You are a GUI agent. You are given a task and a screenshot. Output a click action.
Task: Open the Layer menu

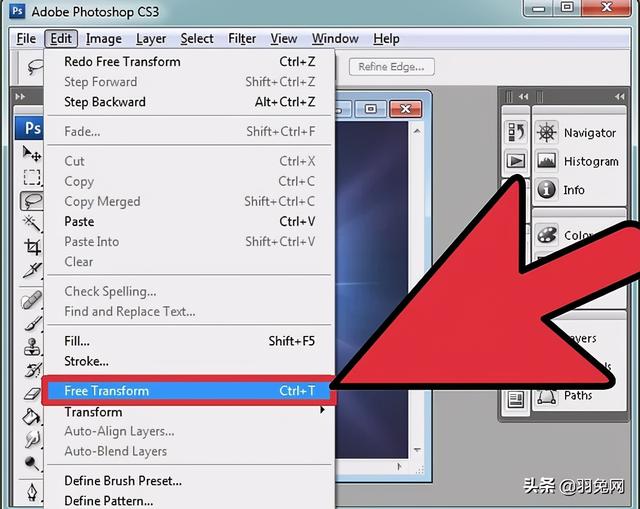click(151, 39)
